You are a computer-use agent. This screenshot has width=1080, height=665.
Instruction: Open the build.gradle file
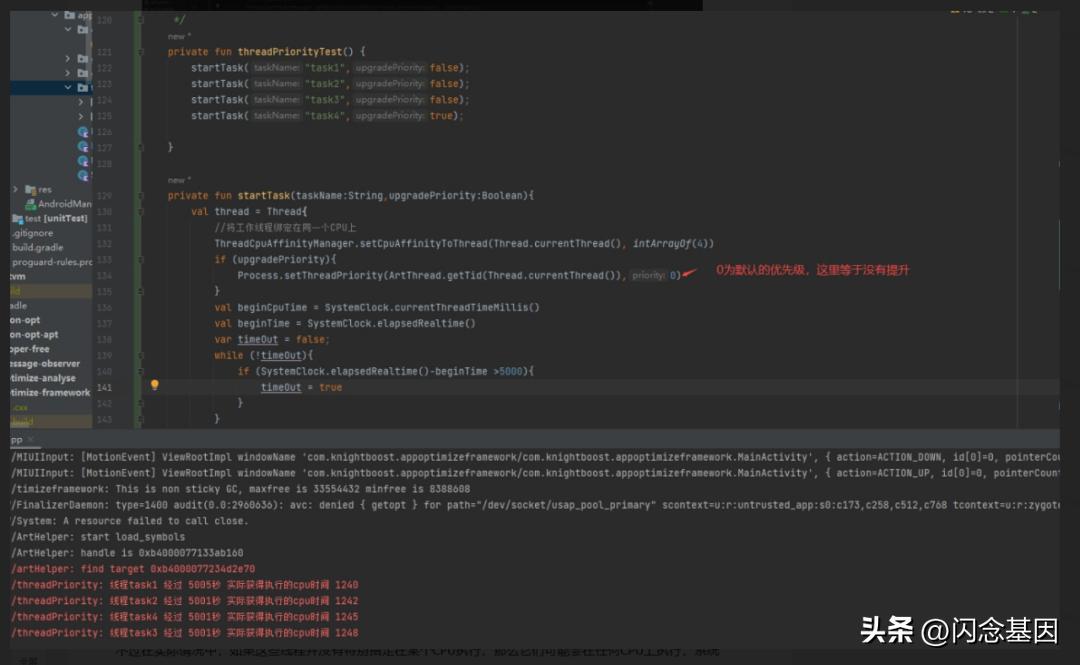point(37,247)
